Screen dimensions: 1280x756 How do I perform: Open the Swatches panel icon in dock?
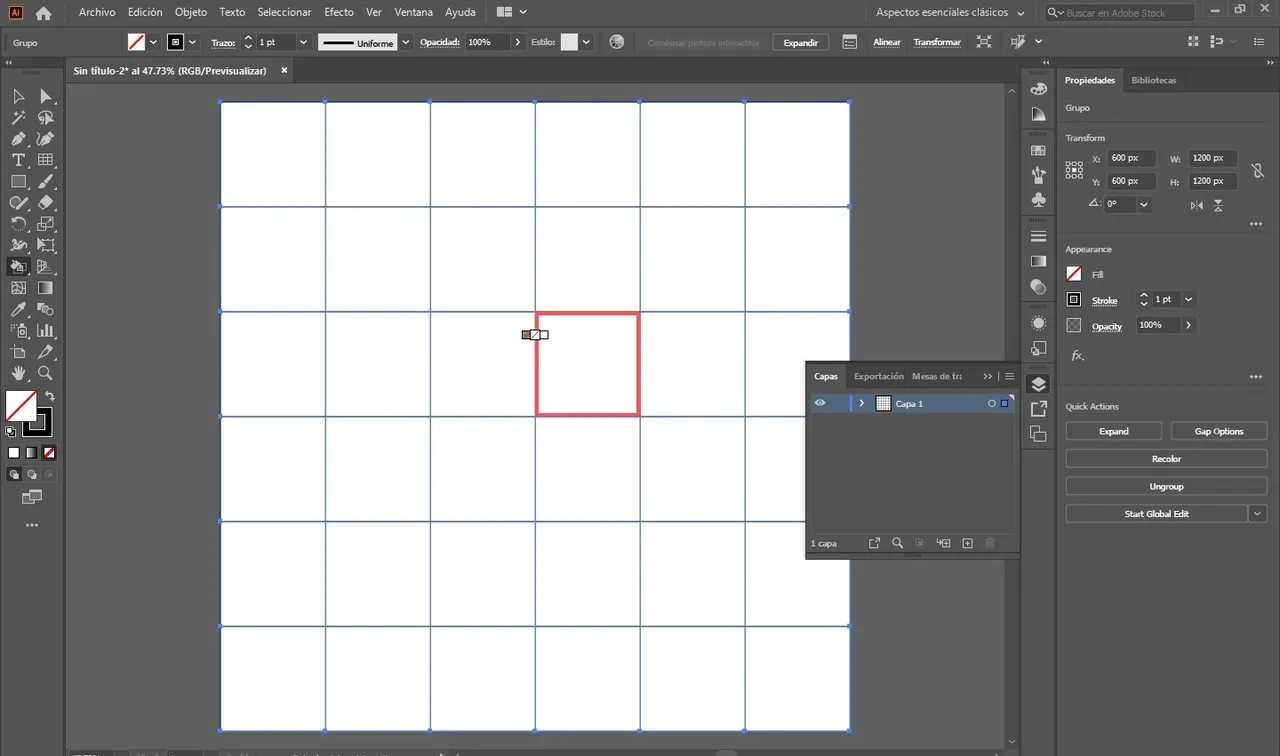(1038, 150)
